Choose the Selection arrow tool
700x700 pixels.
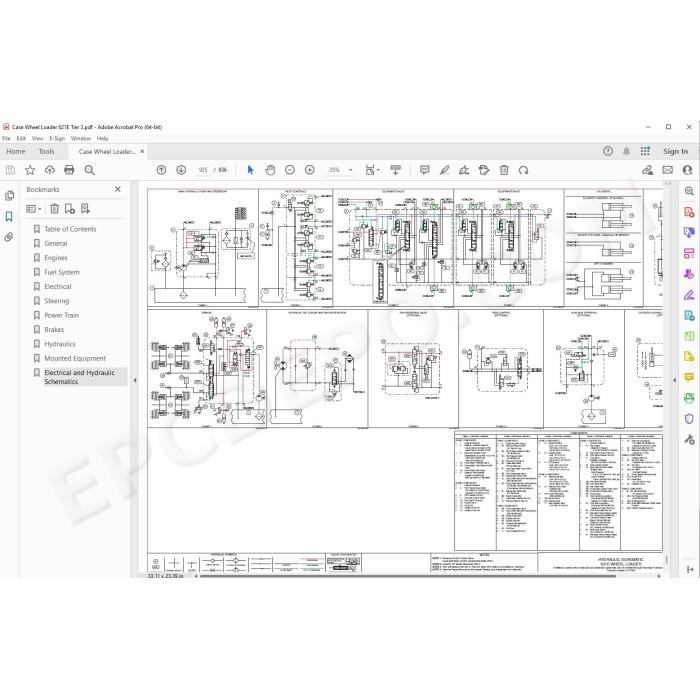250,170
